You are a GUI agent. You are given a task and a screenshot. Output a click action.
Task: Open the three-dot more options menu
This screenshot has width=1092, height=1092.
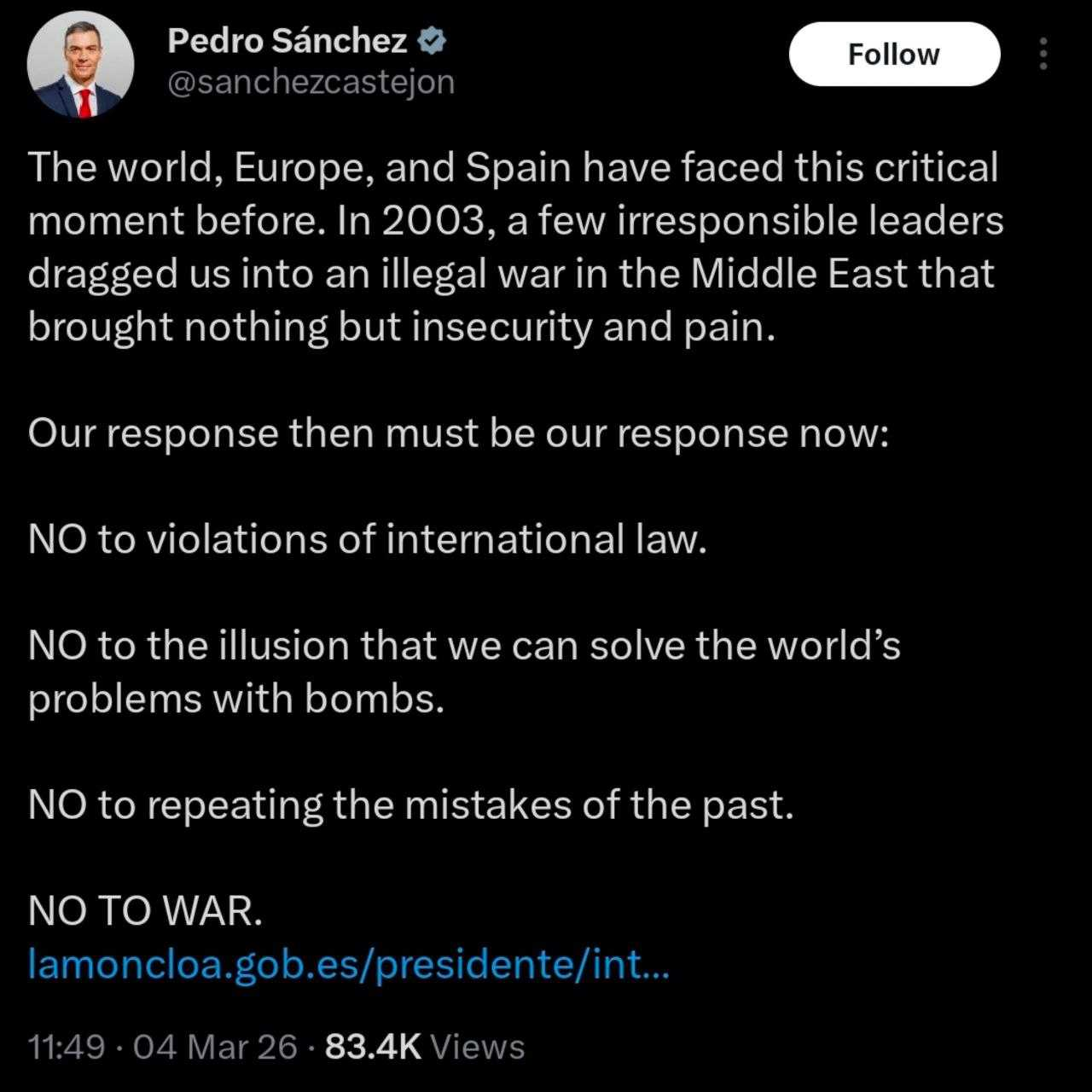1042,55
